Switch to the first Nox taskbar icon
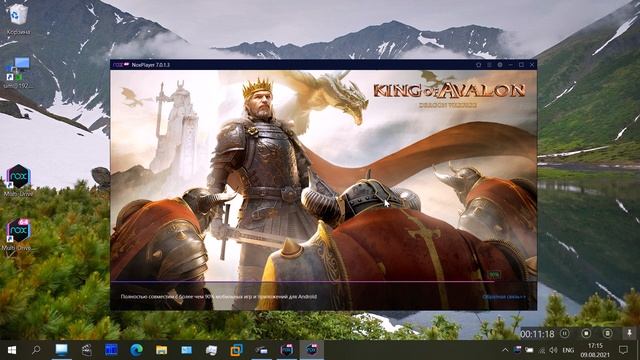 [287, 350]
